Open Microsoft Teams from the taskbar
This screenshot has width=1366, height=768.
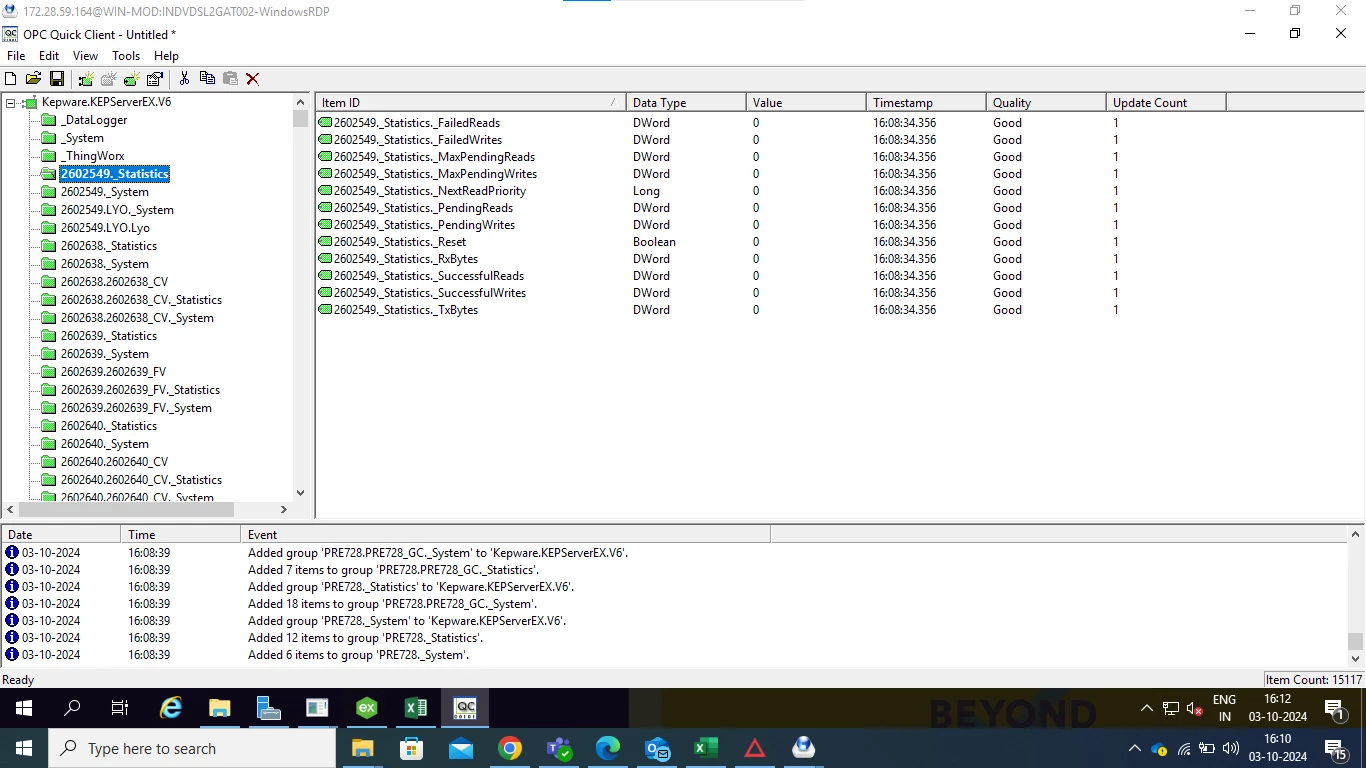pyautogui.click(x=559, y=748)
